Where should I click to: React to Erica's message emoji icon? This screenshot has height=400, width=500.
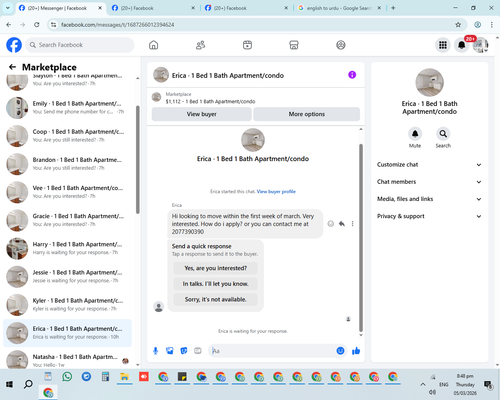(x=330, y=224)
